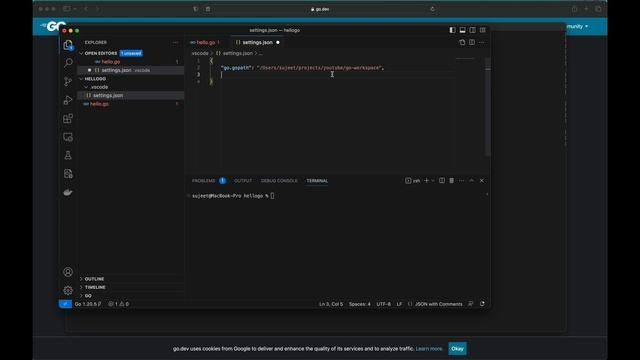Open the new terminal profile dropdown

pos(433,180)
